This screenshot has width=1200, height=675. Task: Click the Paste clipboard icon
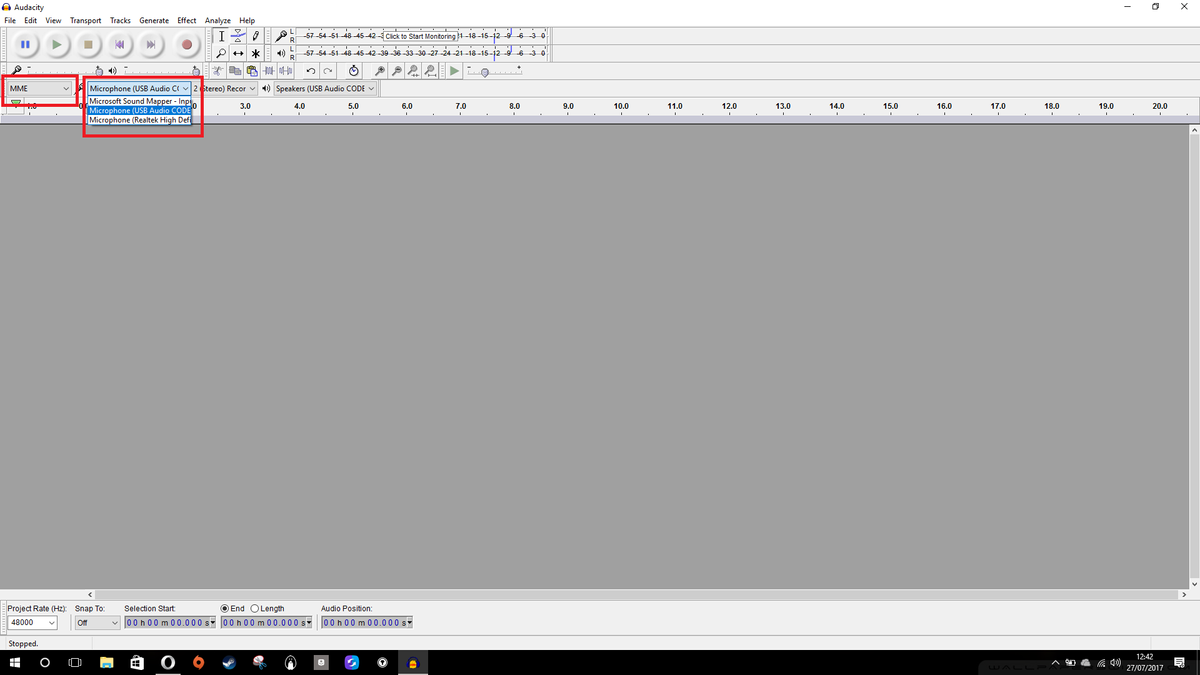tap(252, 71)
